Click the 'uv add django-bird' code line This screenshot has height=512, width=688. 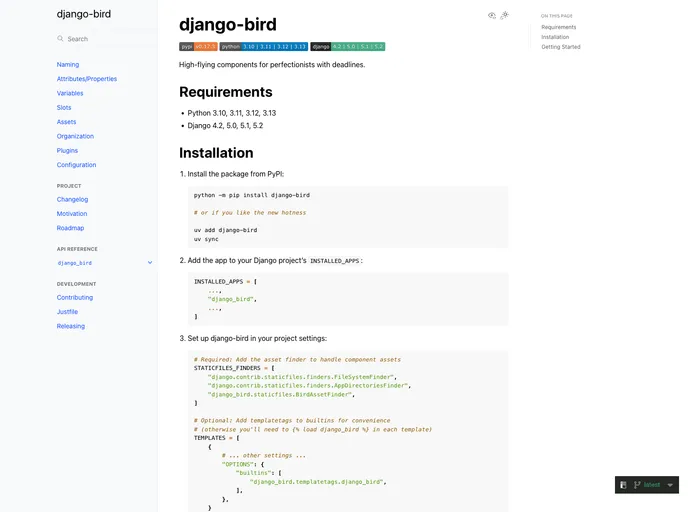click(226, 230)
